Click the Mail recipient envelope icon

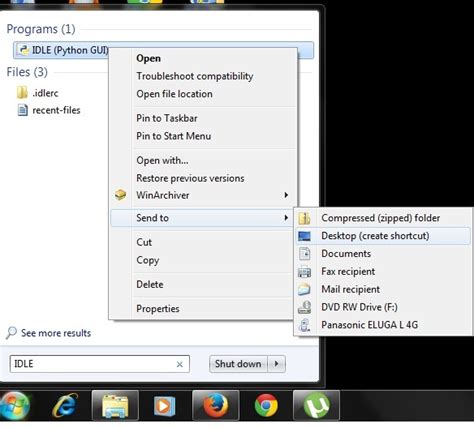pyautogui.click(x=304, y=289)
